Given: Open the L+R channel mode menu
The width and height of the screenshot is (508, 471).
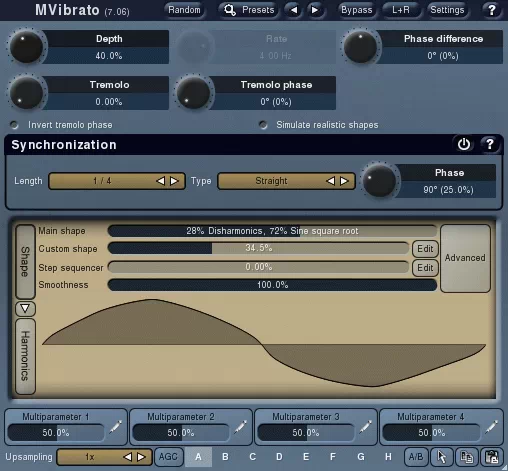Looking at the screenshot, I should pos(401,10).
